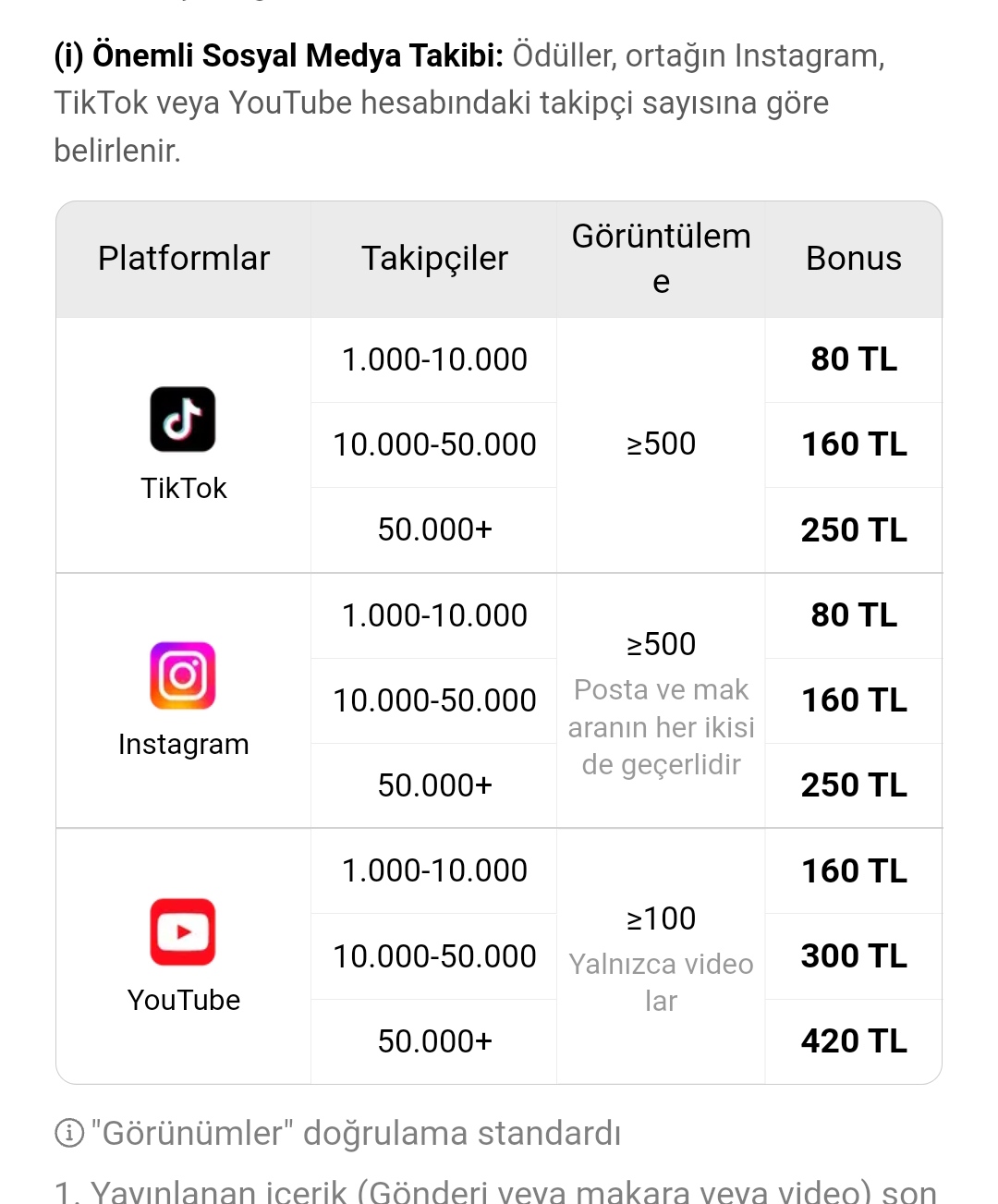Image resolution: width=998 pixels, height=1204 pixels.
Task: Tap the TikTok logo icon
Action: coord(183,420)
